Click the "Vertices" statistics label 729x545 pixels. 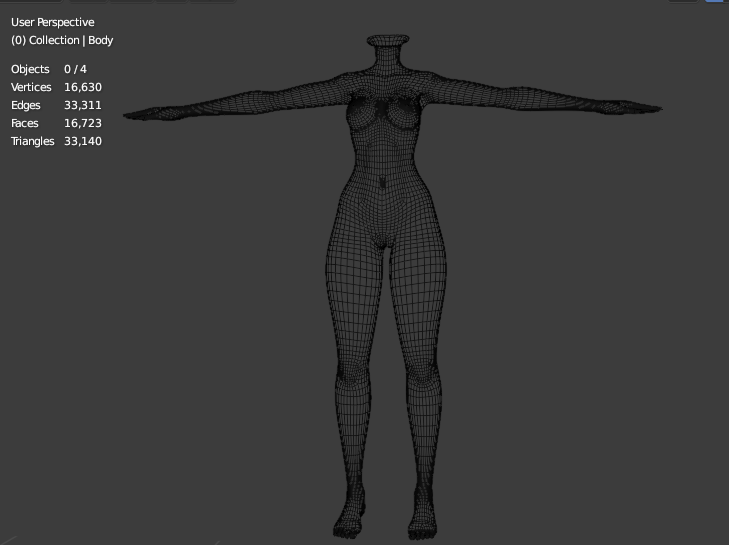point(31,87)
